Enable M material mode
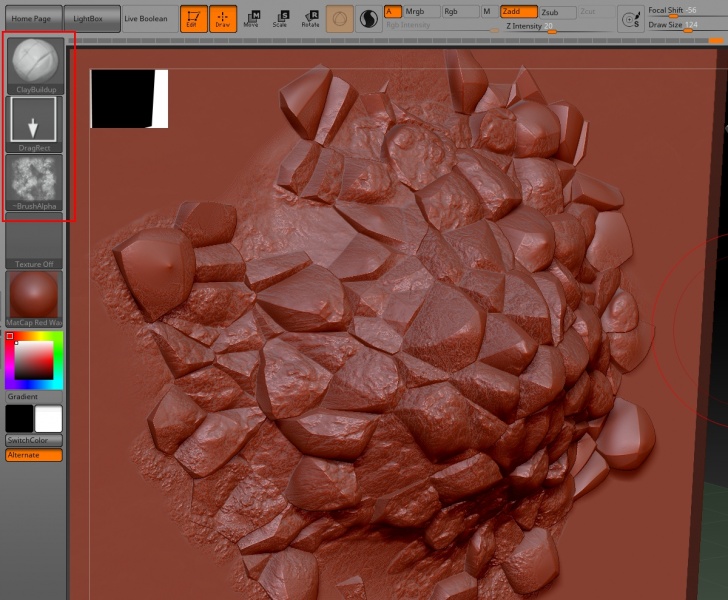 489,12
